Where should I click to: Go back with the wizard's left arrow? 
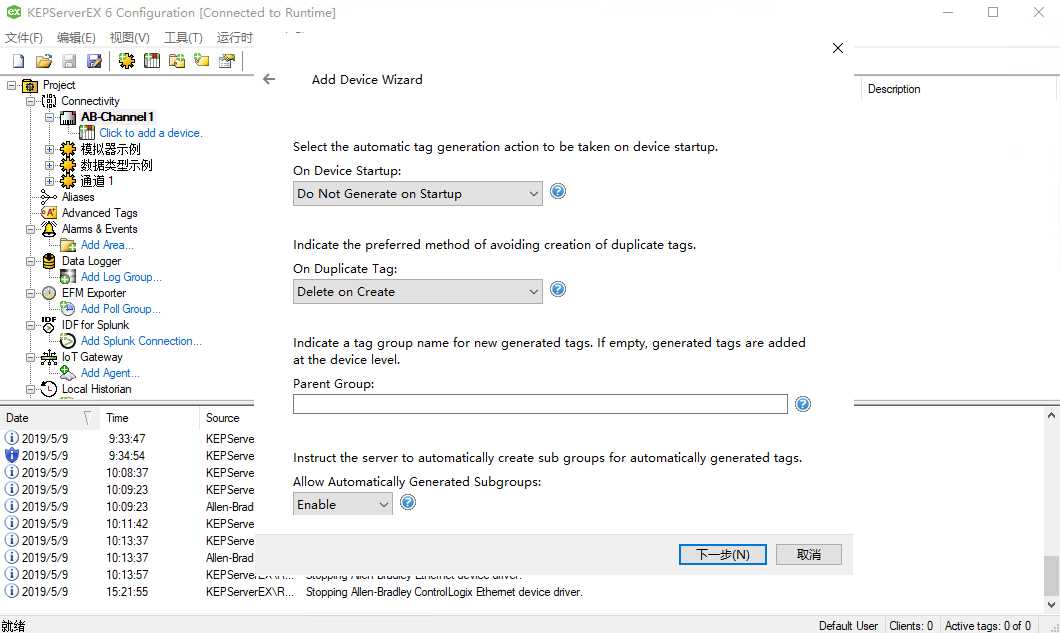pyautogui.click(x=269, y=79)
